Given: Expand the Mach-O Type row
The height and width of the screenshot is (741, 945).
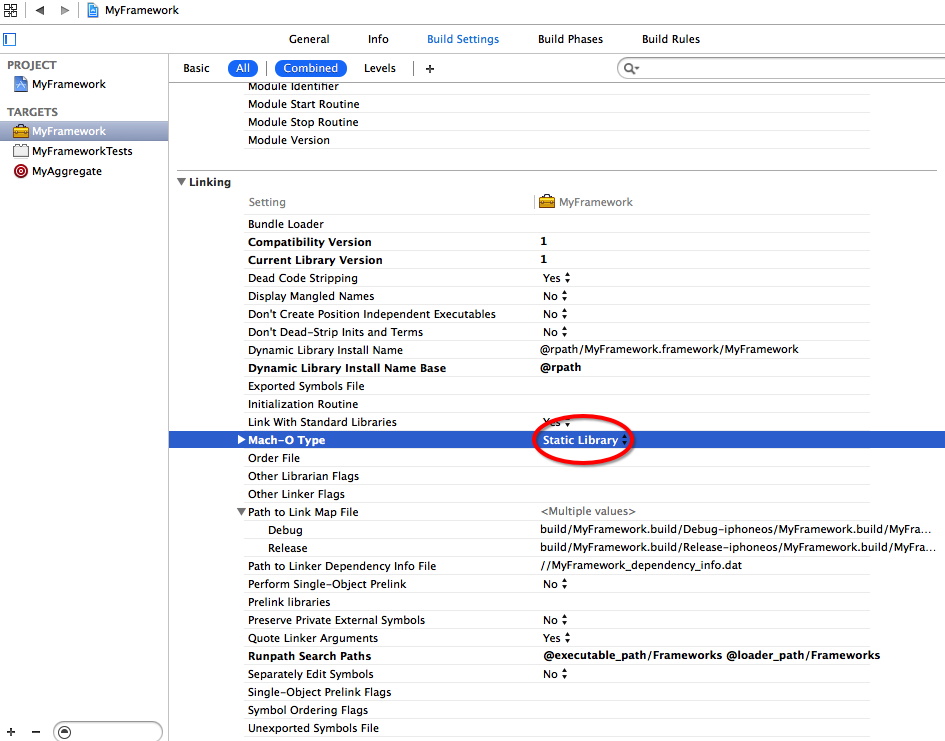Looking at the screenshot, I should coord(241,440).
